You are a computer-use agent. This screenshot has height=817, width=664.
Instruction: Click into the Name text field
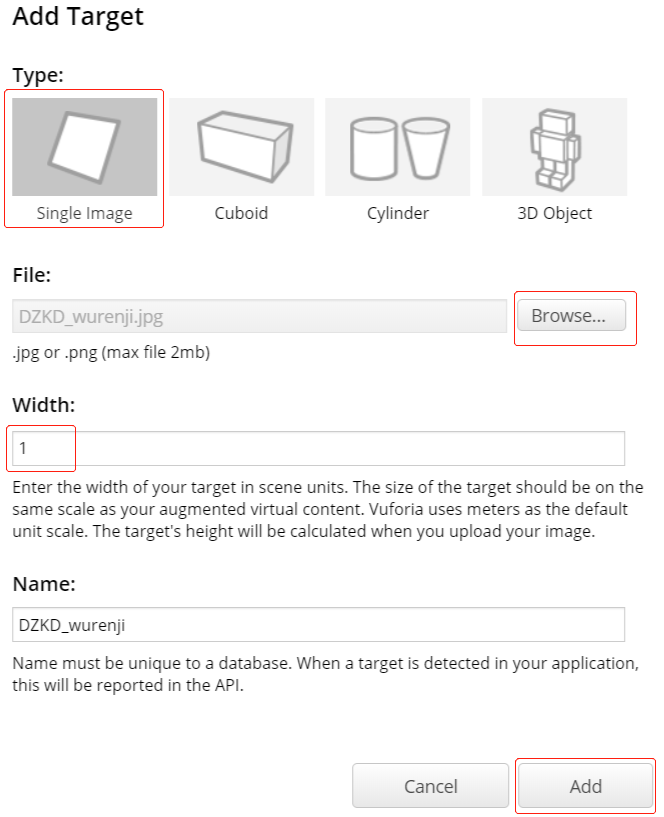point(320,625)
